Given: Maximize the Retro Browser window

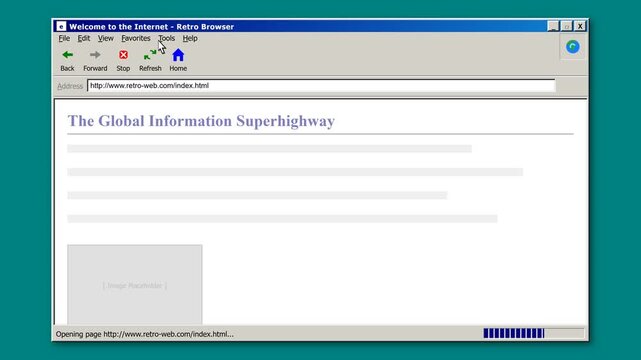Looking at the screenshot, I should point(566,26).
